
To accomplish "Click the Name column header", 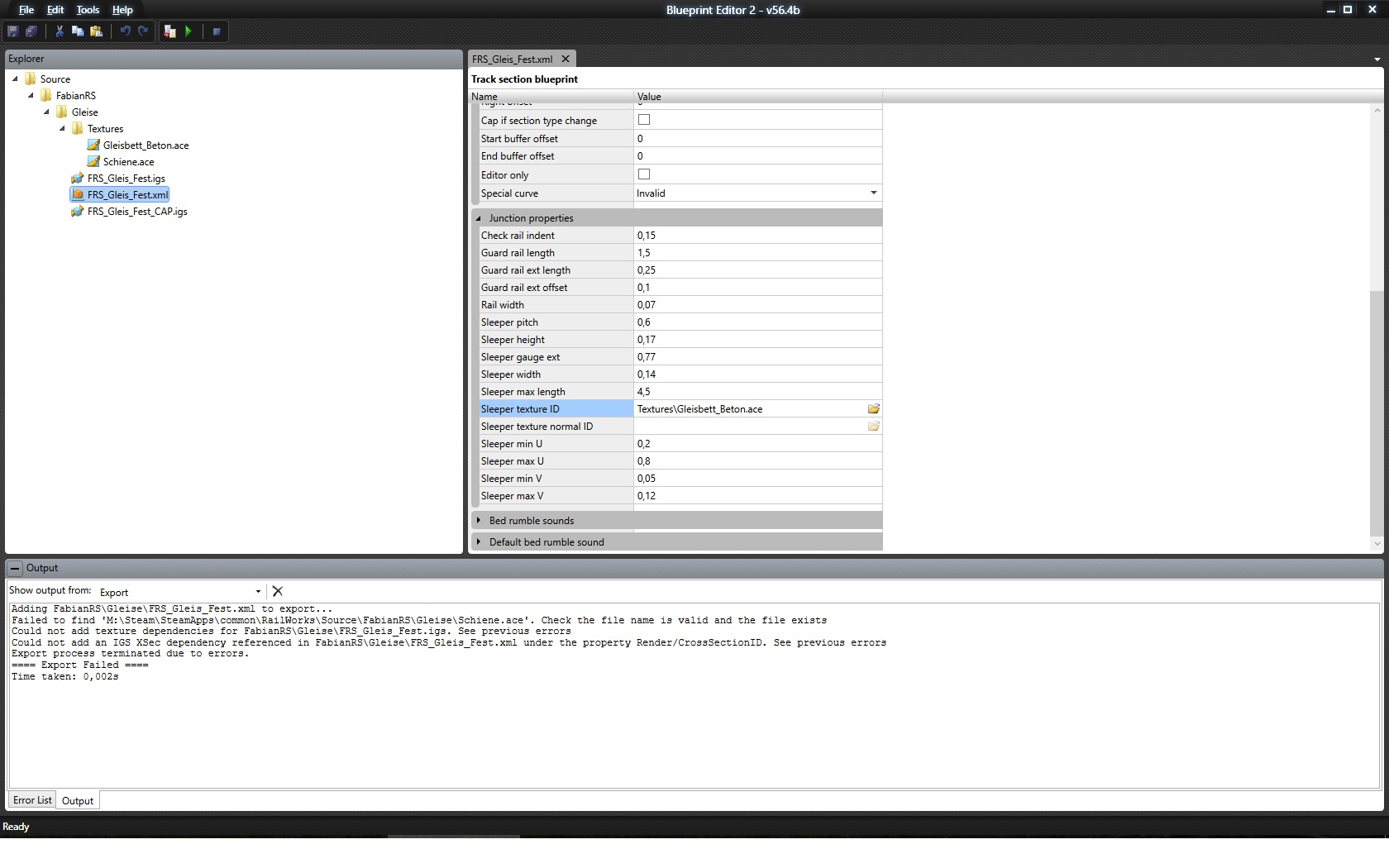I will pos(551,97).
